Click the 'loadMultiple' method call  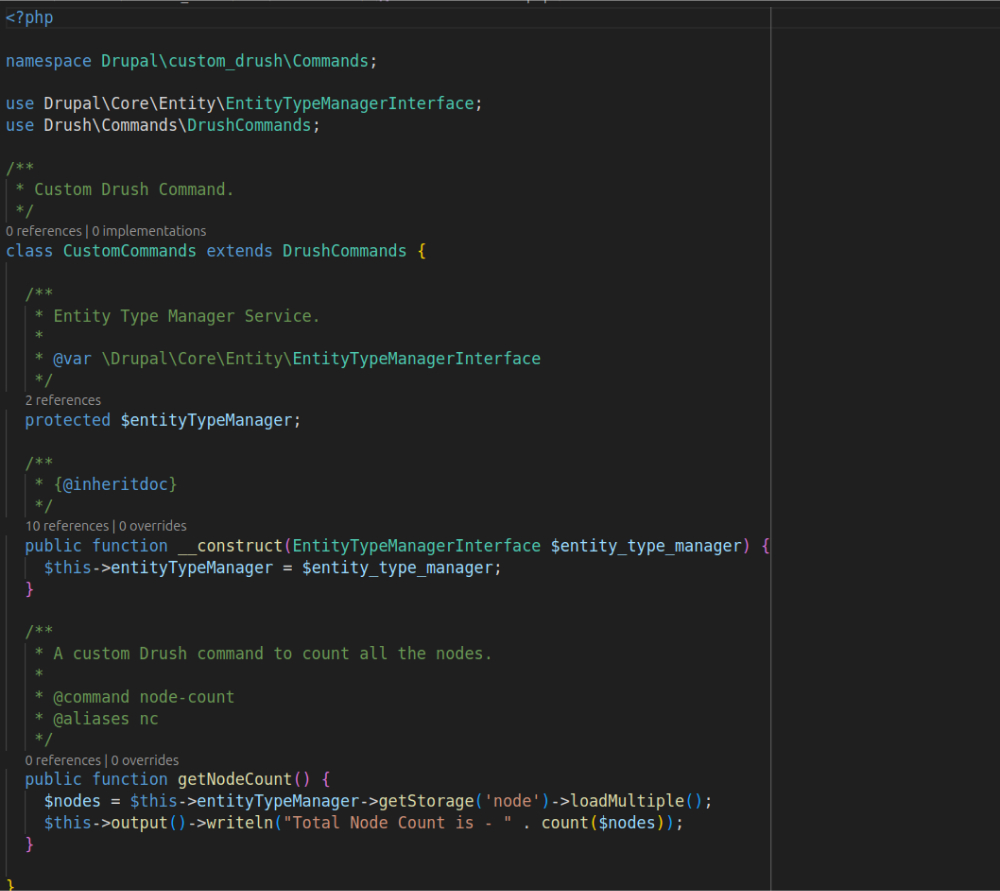click(x=627, y=801)
